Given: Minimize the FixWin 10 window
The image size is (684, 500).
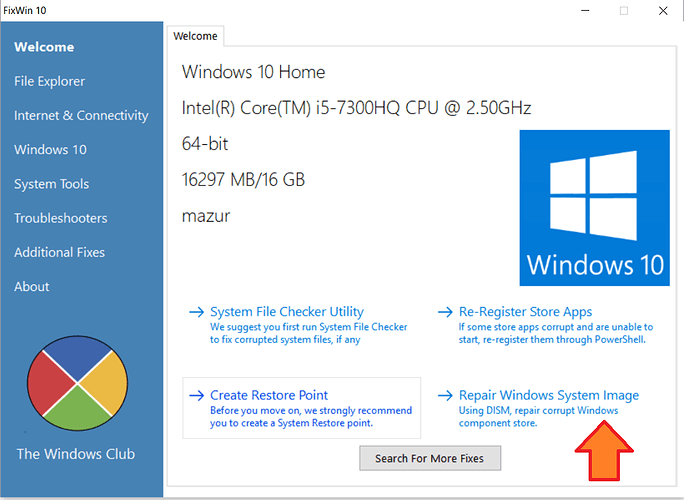Looking at the screenshot, I should 585,10.
